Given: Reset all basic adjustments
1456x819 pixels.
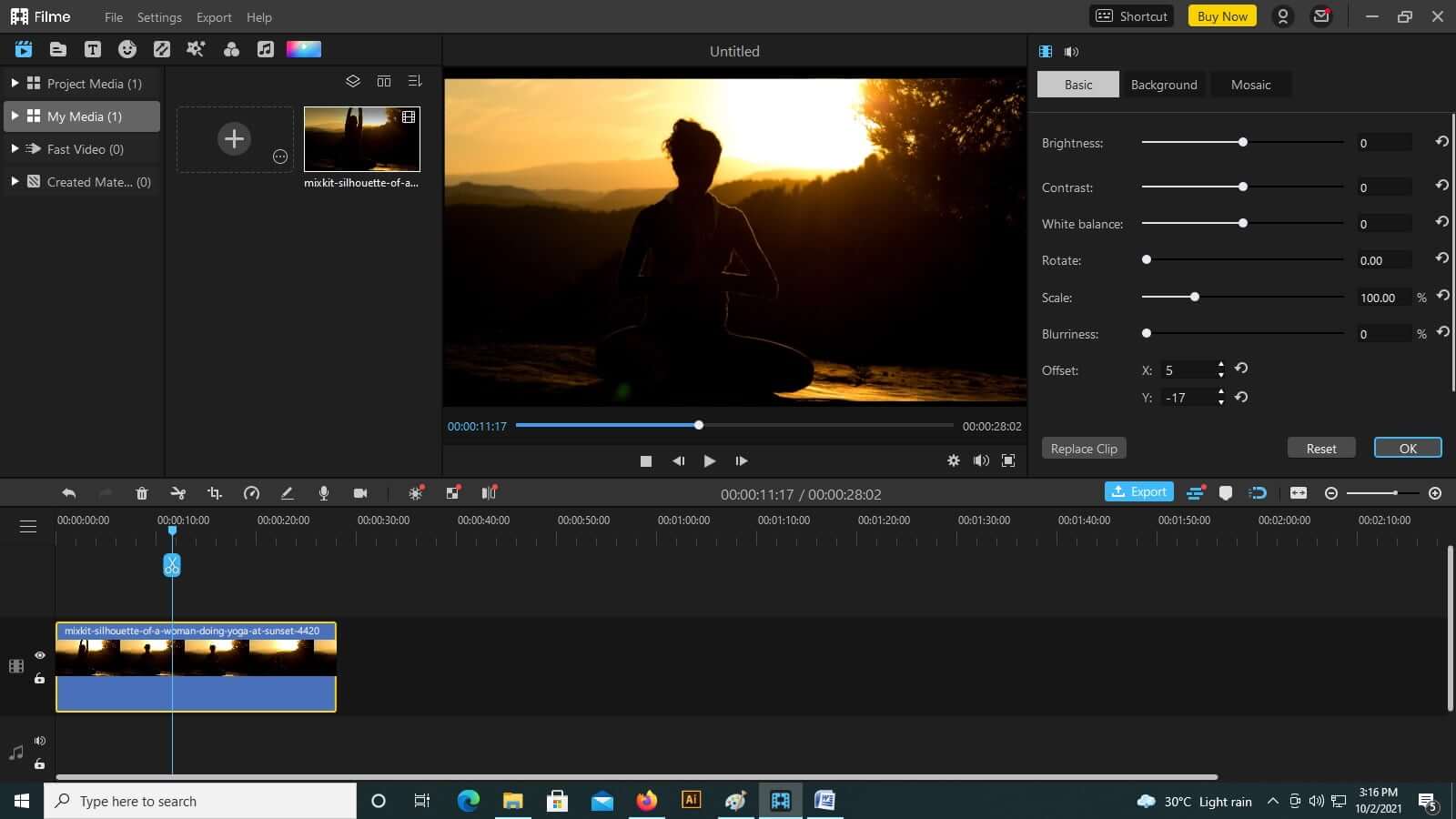Looking at the screenshot, I should point(1320,448).
